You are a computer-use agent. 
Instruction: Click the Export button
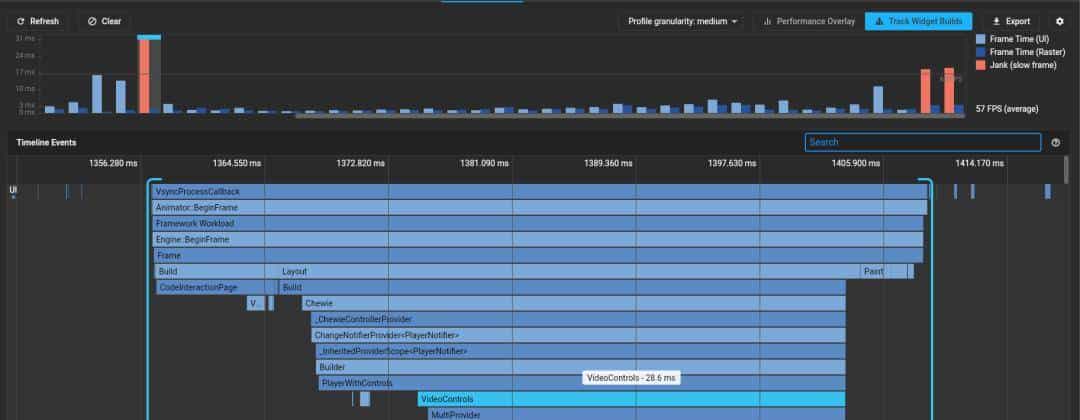[x=1011, y=21]
